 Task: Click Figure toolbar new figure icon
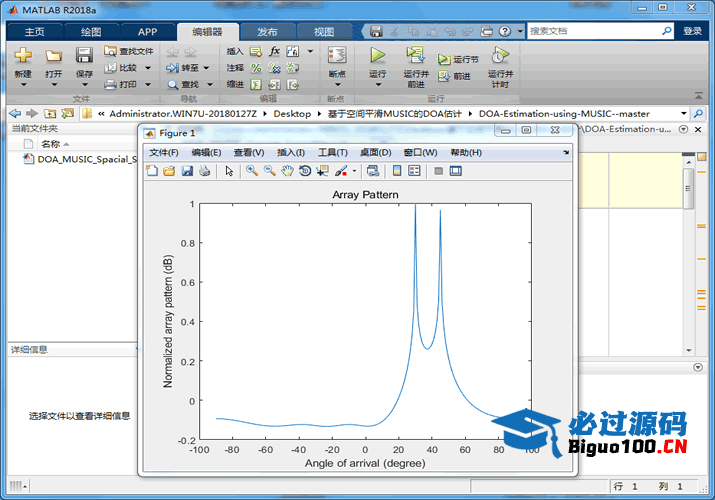(x=152, y=171)
